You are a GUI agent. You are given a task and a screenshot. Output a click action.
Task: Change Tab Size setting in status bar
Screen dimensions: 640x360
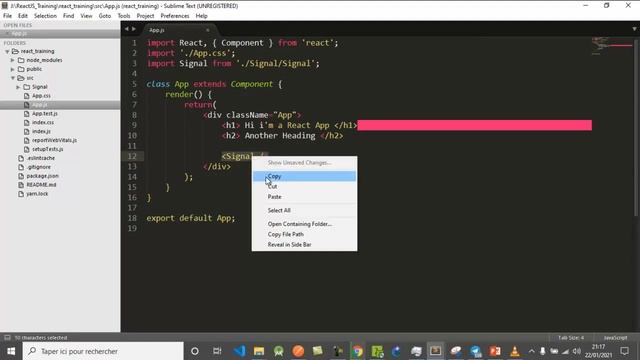[571, 338]
